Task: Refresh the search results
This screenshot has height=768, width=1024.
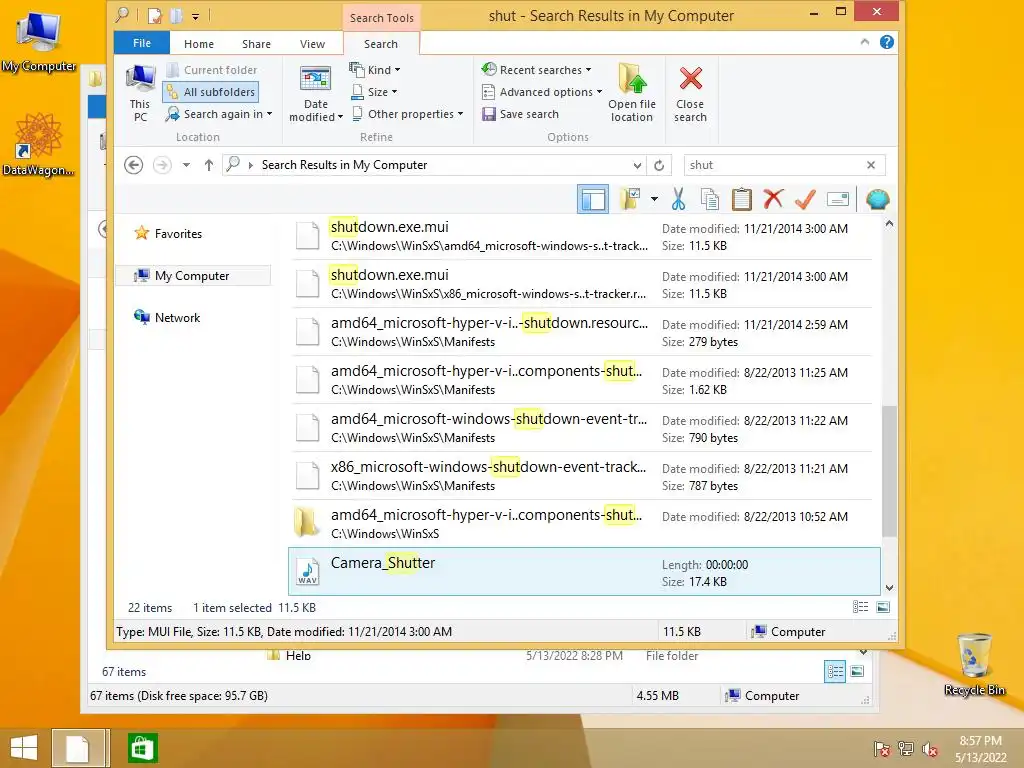Action: point(659,165)
